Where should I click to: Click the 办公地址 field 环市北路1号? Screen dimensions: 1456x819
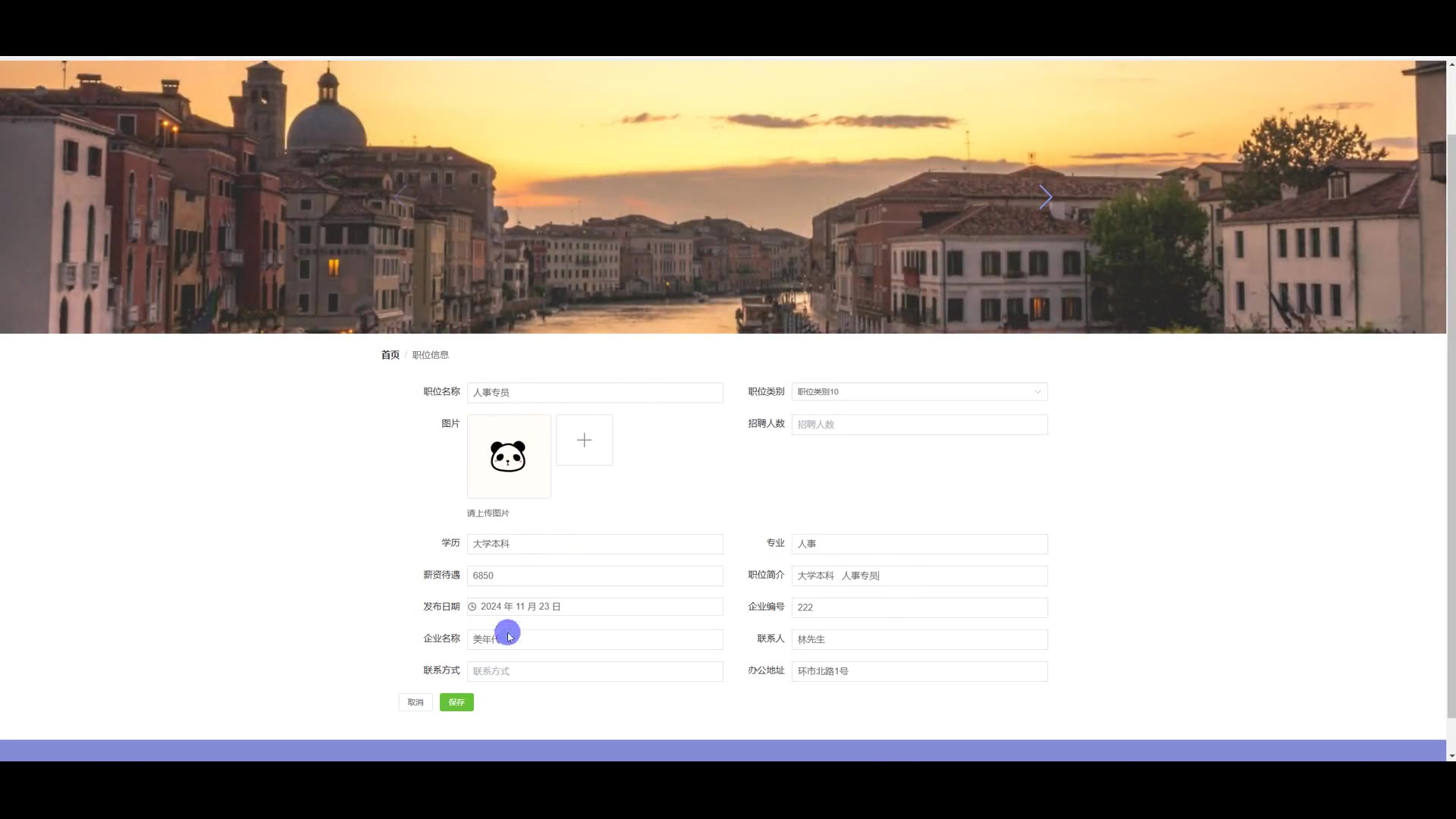(919, 671)
